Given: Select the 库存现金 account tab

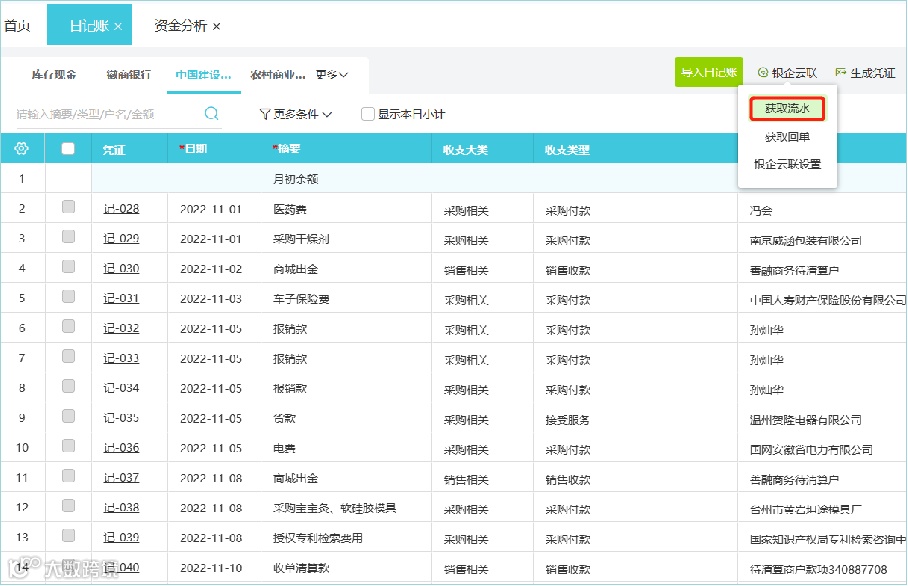Looking at the screenshot, I should 54,75.
